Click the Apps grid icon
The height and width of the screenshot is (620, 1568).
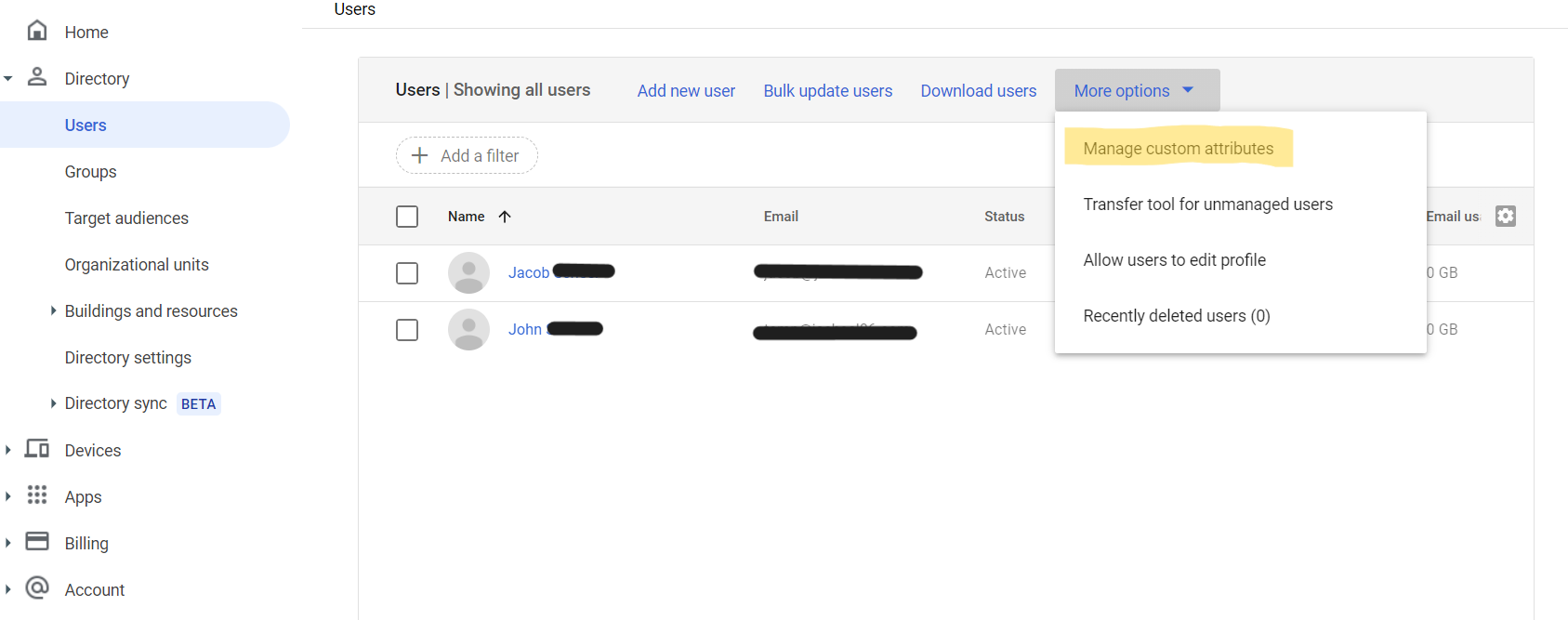(x=37, y=495)
